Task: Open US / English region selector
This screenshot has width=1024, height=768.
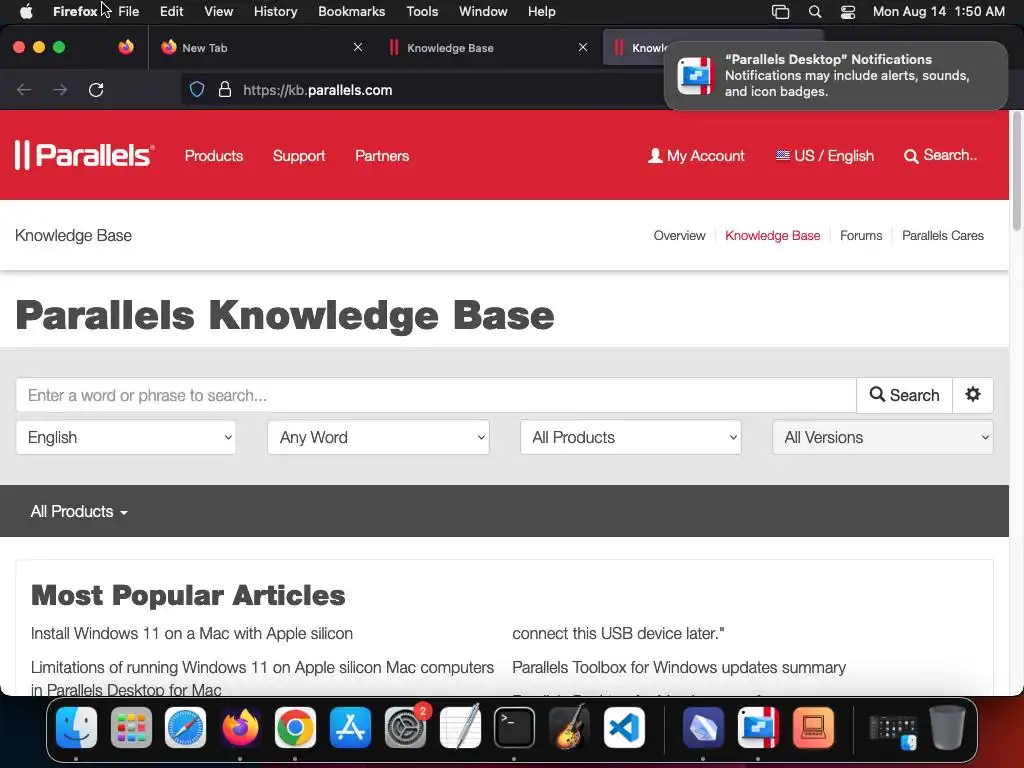Action: click(x=825, y=155)
